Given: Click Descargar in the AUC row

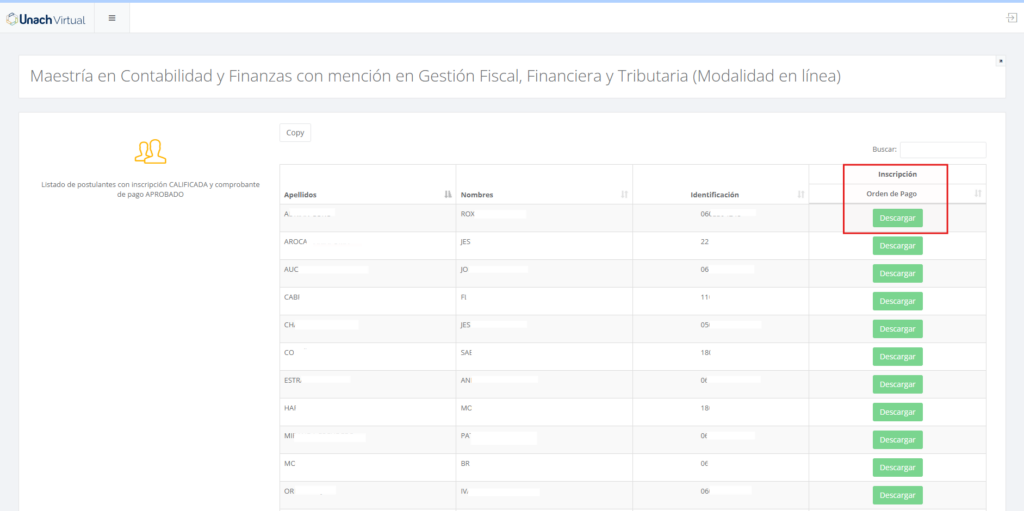Looking at the screenshot, I should (897, 273).
